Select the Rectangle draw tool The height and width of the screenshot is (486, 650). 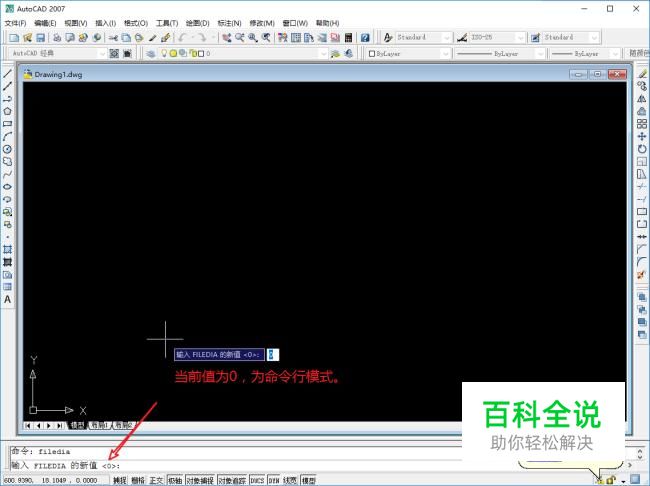pos(7,124)
